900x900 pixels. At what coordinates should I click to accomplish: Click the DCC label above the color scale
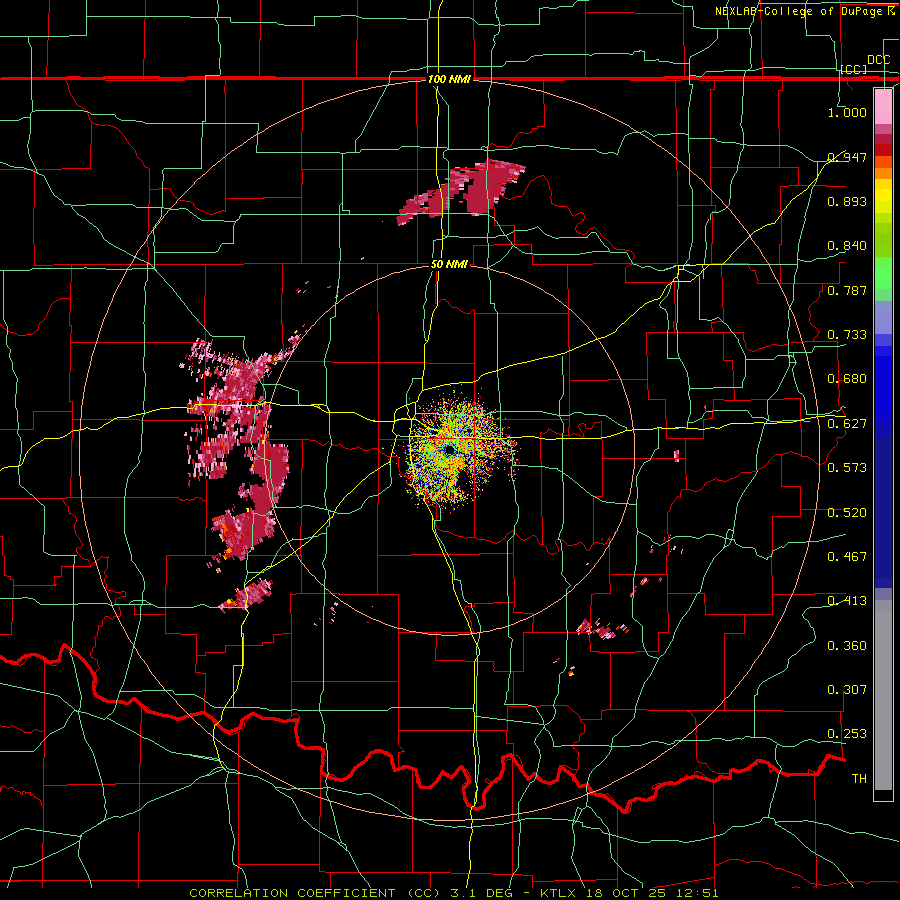point(878,60)
